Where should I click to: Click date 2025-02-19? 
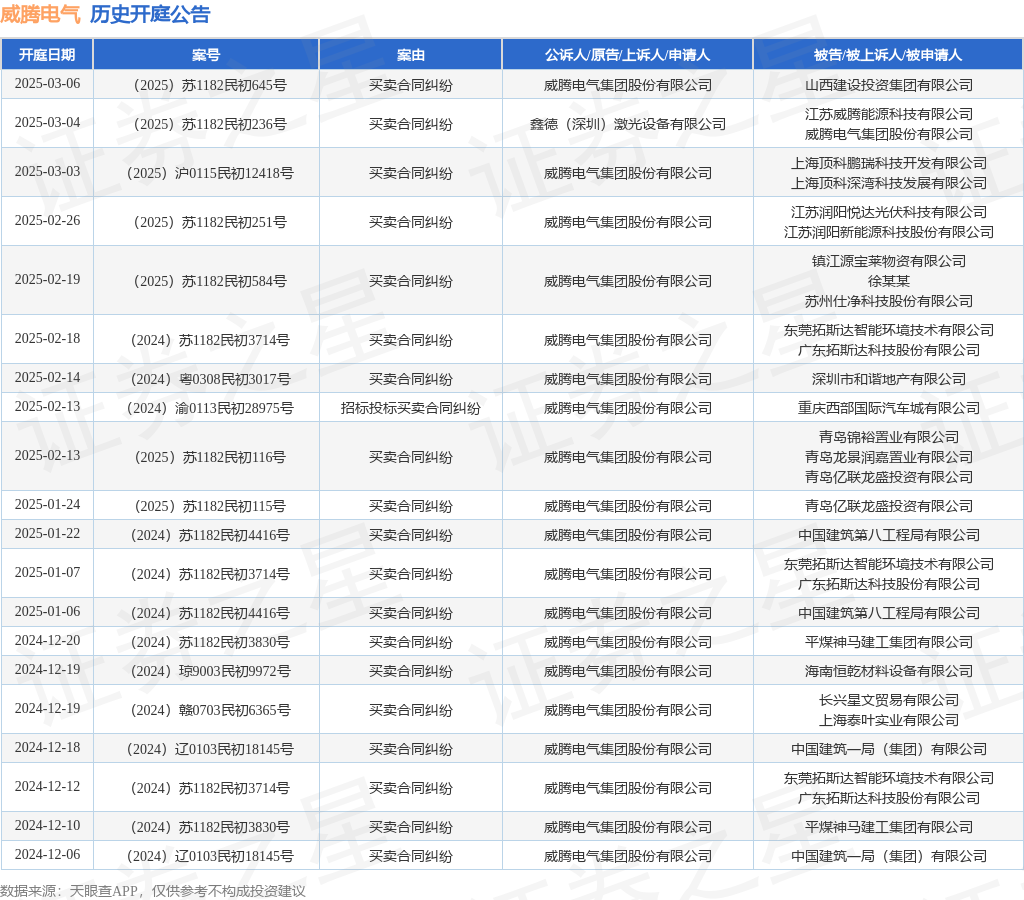[47, 280]
